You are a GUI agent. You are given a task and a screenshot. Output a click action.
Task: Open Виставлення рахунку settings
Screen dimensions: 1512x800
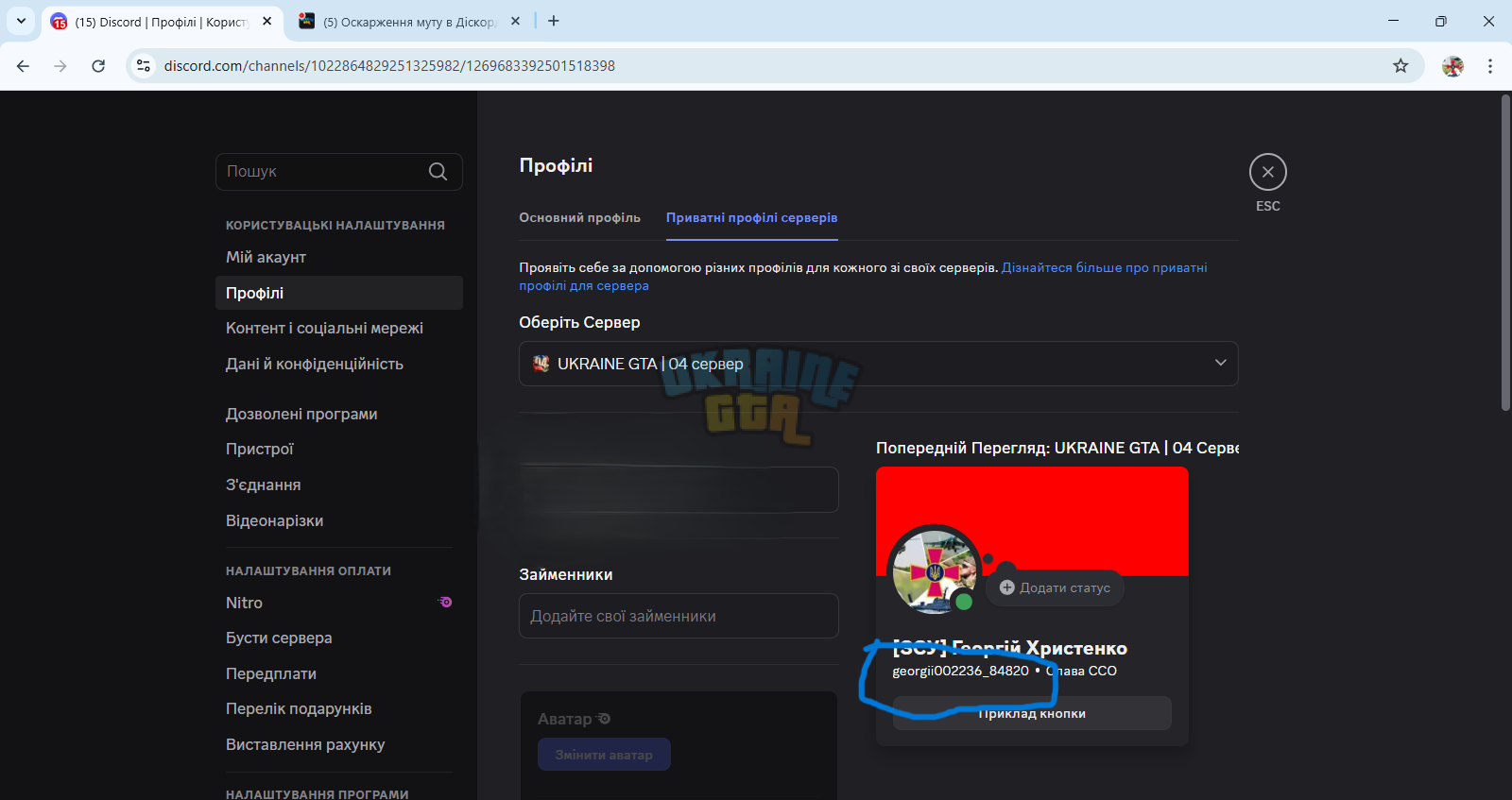pyautogui.click(x=339, y=744)
